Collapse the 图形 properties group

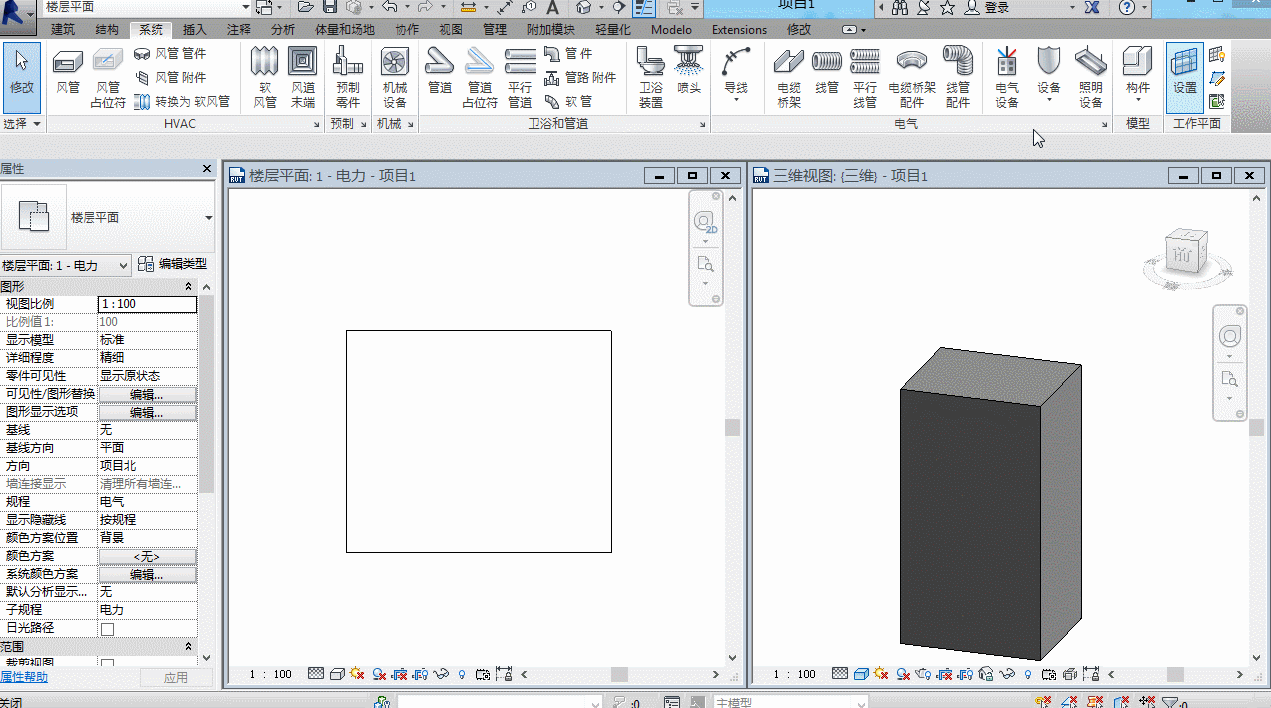[x=189, y=287]
